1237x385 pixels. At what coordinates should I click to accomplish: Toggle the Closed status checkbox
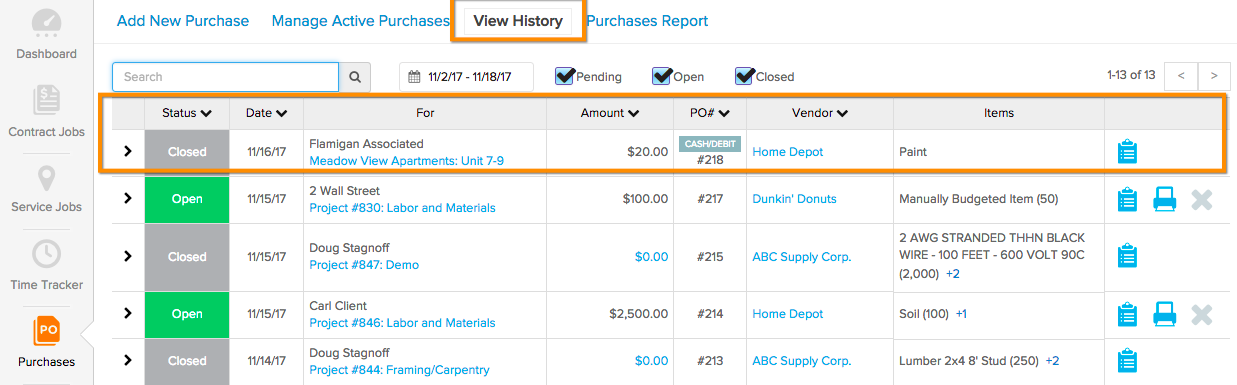[x=744, y=76]
